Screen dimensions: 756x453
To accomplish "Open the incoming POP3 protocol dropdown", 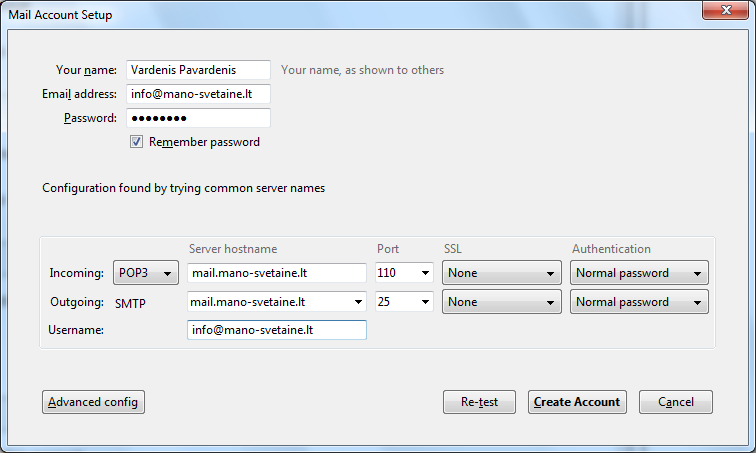I will 146,273.
